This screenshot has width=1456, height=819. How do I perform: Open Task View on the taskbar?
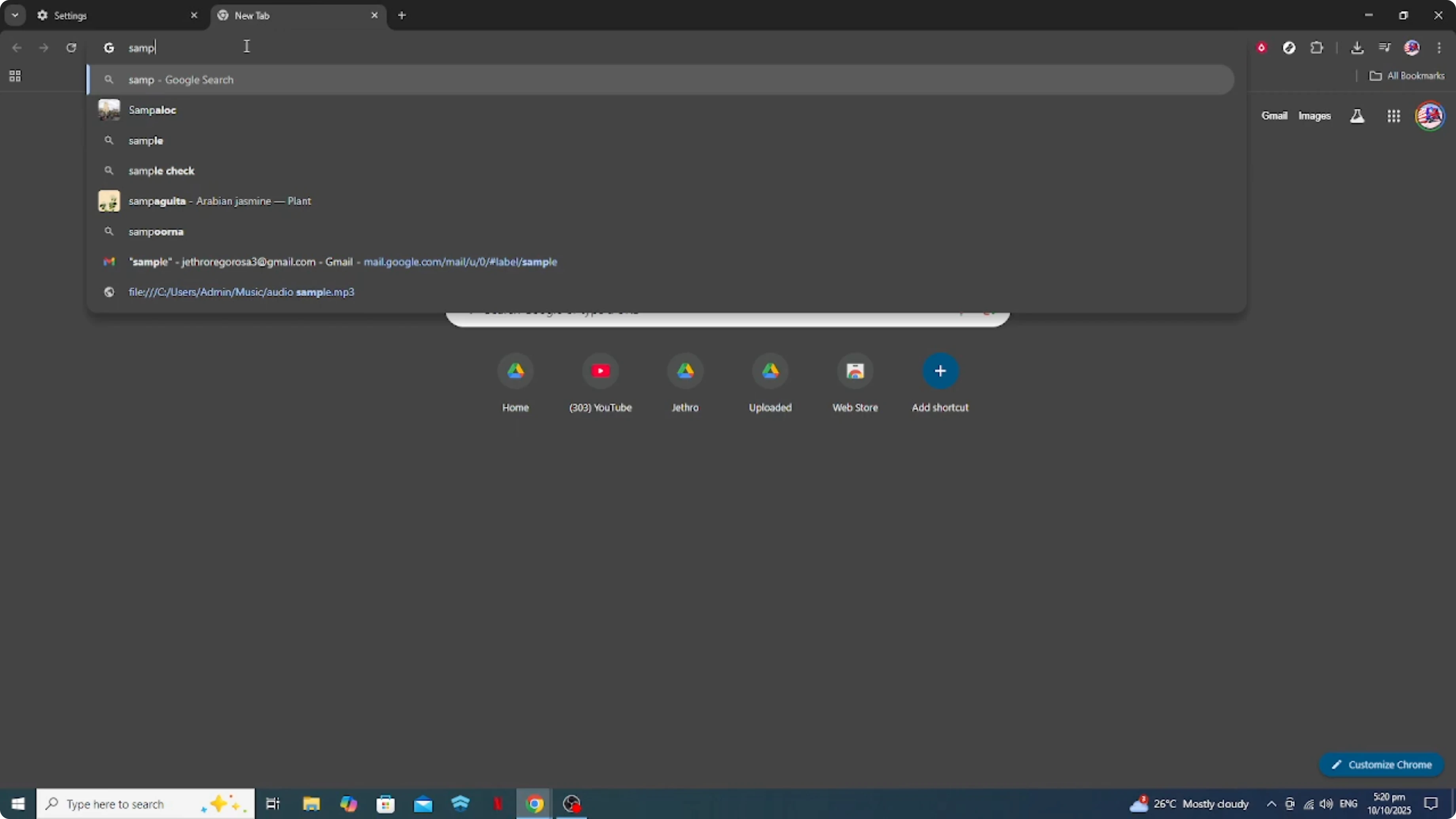tap(273, 804)
